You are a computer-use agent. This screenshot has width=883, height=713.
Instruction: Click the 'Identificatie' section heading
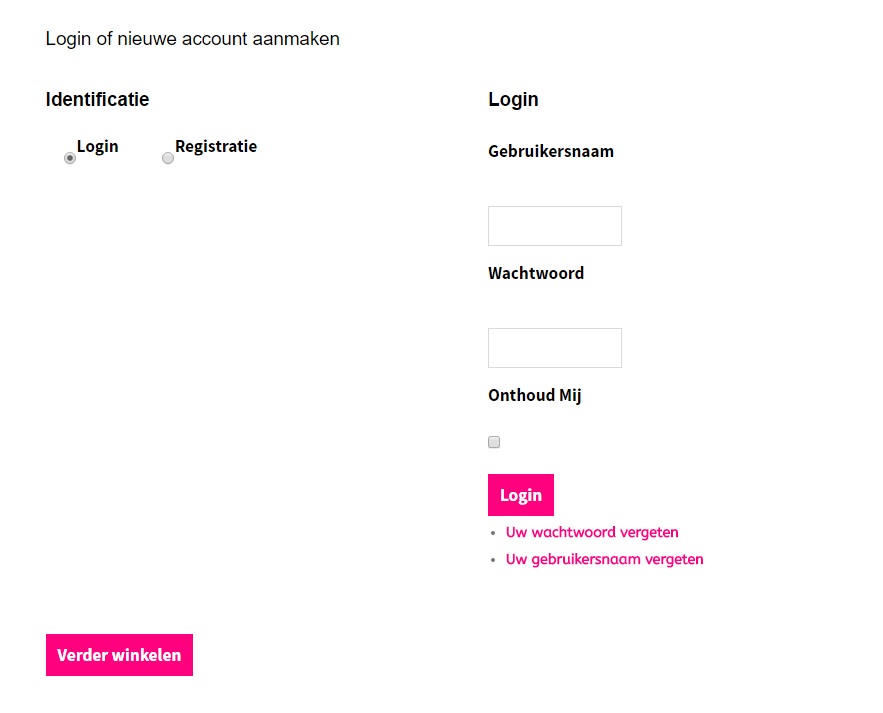click(x=97, y=99)
